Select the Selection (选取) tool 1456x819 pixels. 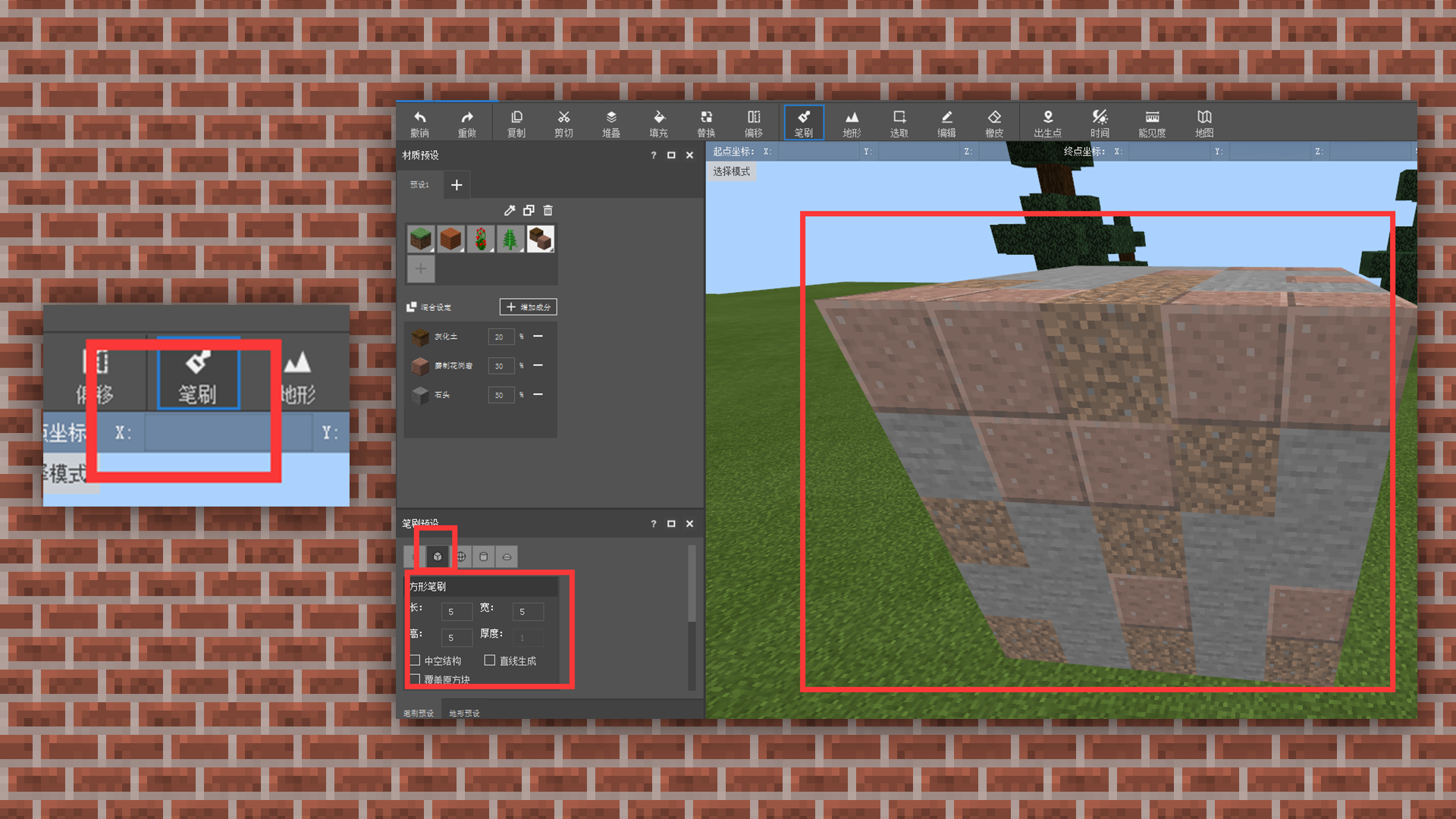899,123
